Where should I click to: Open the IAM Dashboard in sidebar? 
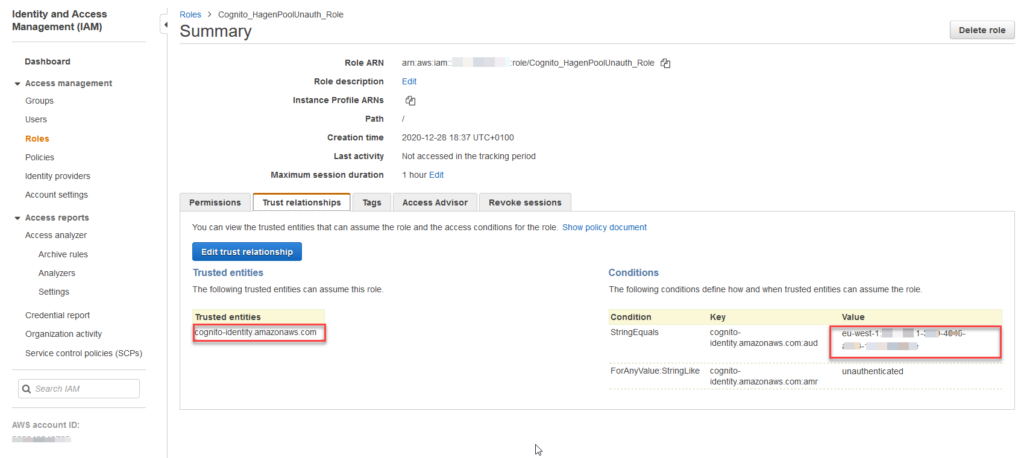(47, 62)
